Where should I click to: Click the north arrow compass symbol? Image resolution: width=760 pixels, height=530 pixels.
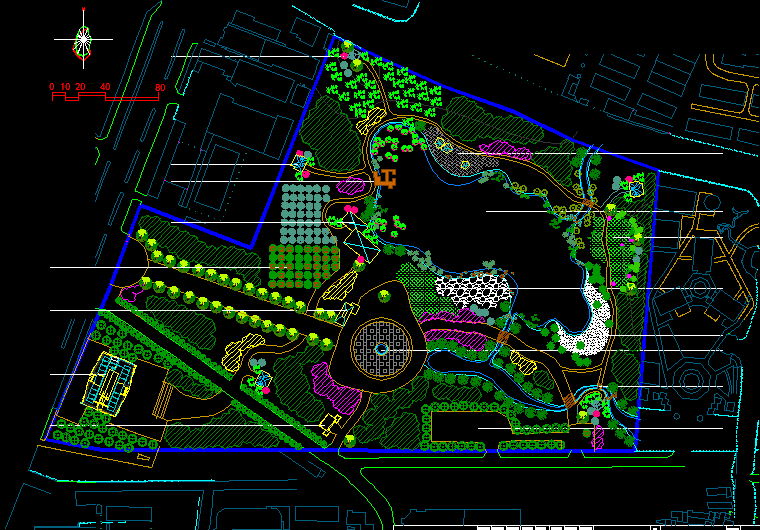tap(83, 41)
